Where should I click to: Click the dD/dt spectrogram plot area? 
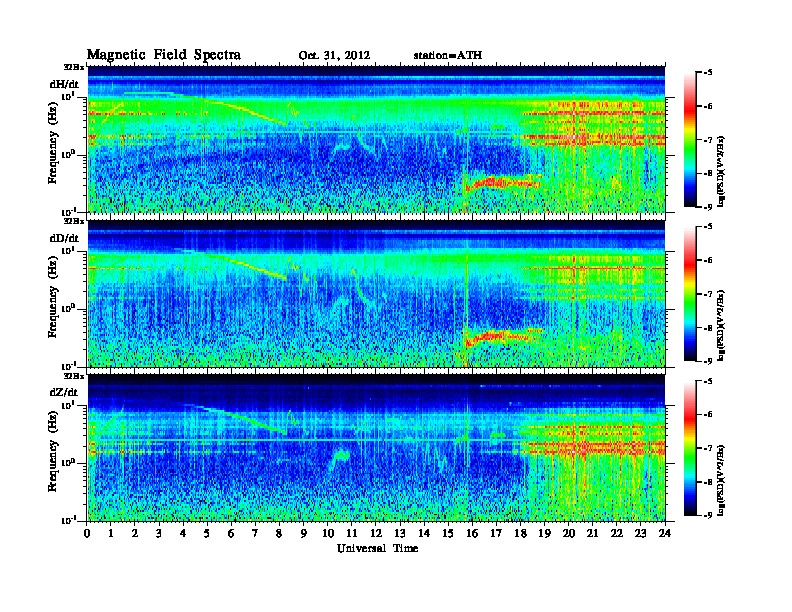376,293
